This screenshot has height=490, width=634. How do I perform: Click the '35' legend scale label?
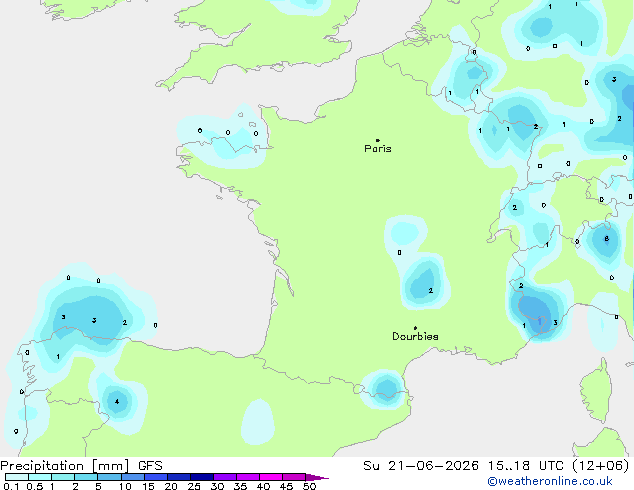coord(240,486)
